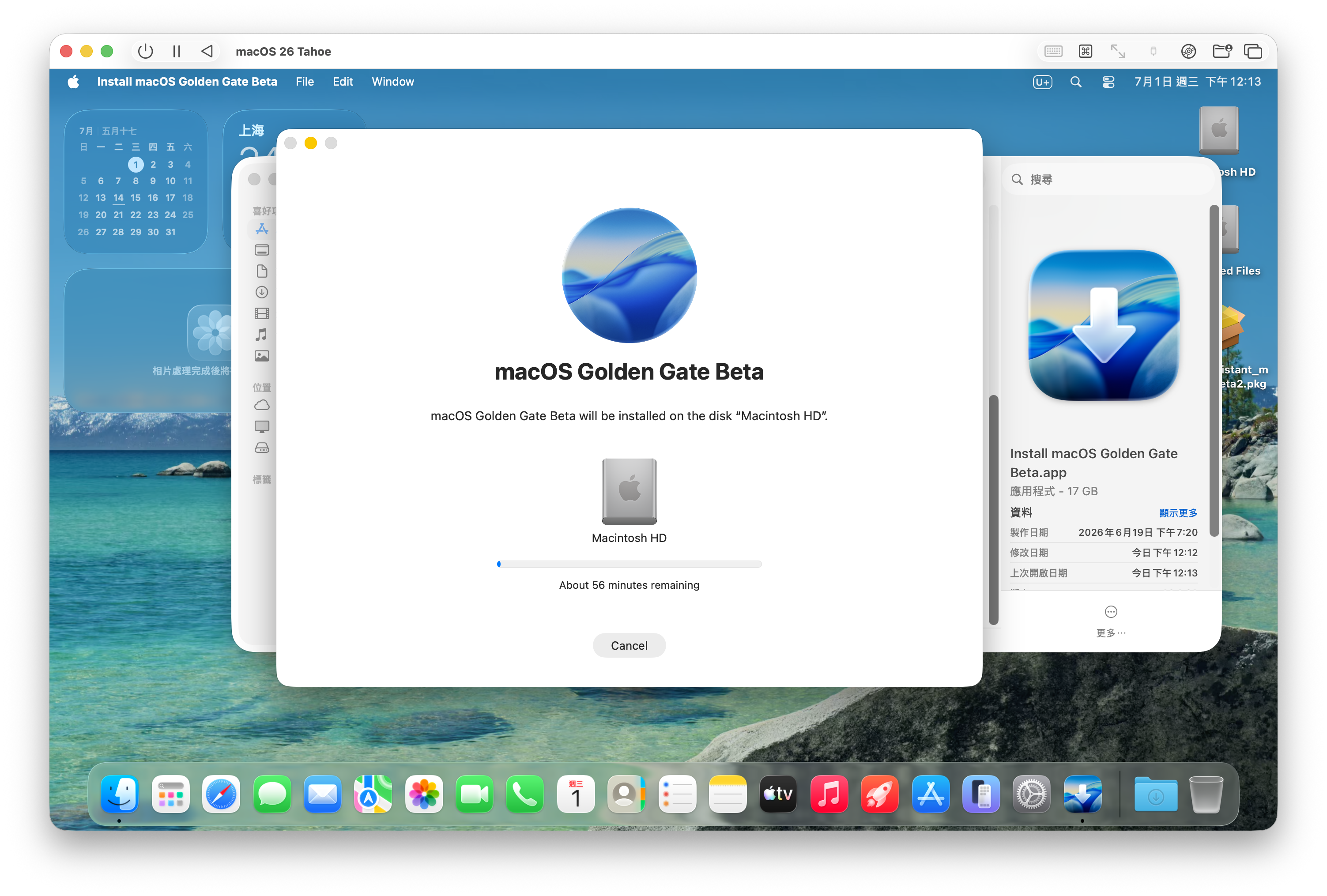Image resolution: width=1327 pixels, height=896 pixels.
Task: Click the USB device icon in VM toolbar
Action: [x=1153, y=51]
